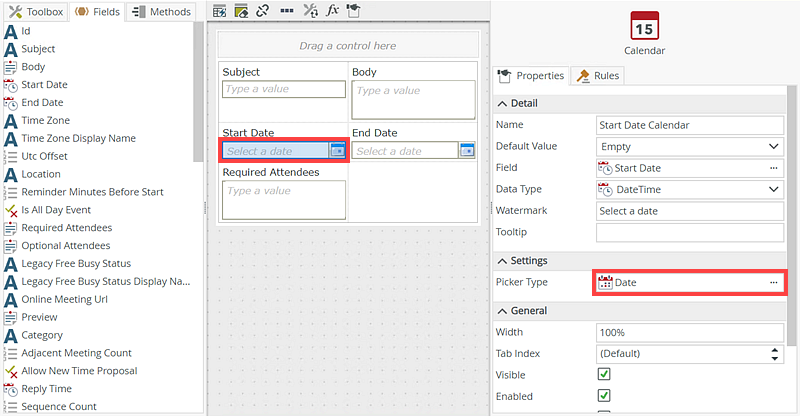The image size is (800, 416).
Task: Collapse the Detail section header
Action: coord(503,103)
